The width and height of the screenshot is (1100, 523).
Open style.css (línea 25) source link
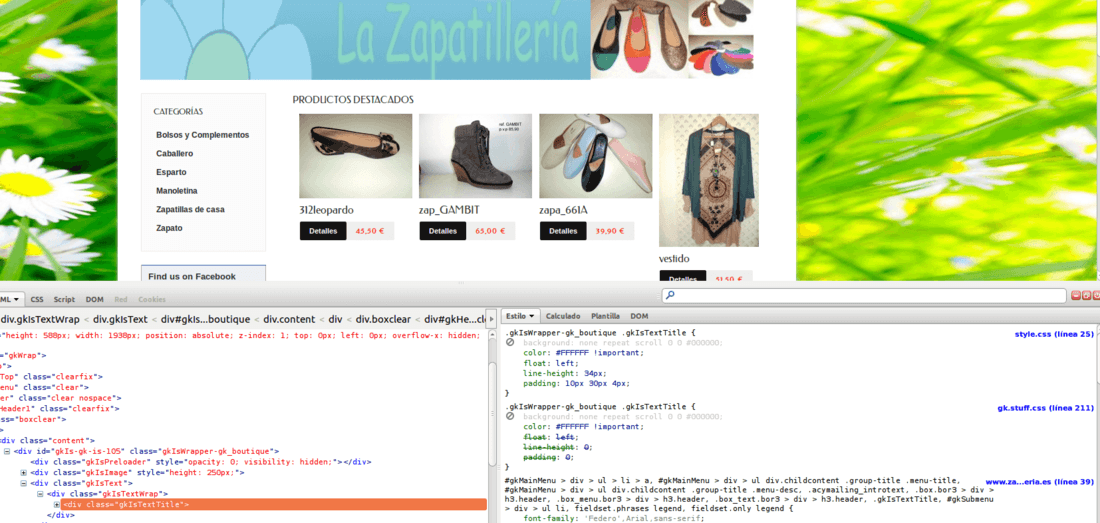(x=1054, y=334)
